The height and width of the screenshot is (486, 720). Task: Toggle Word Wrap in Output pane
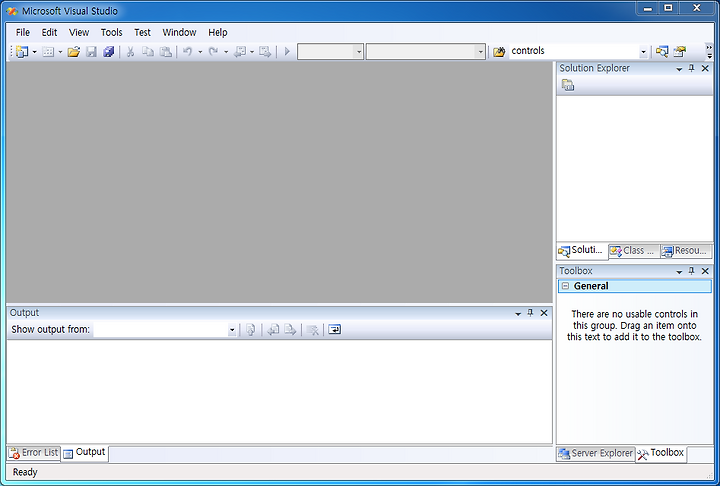pyautogui.click(x=335, y=329)
